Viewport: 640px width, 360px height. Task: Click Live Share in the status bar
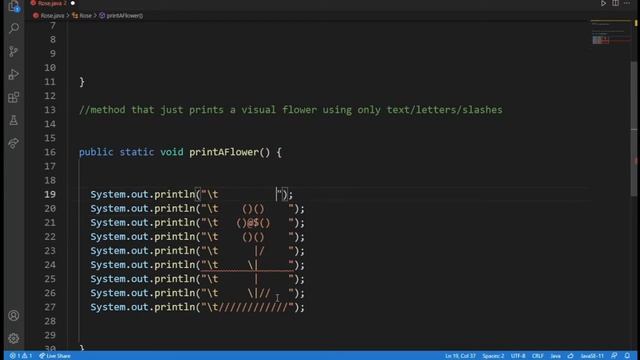pos(55,356)
